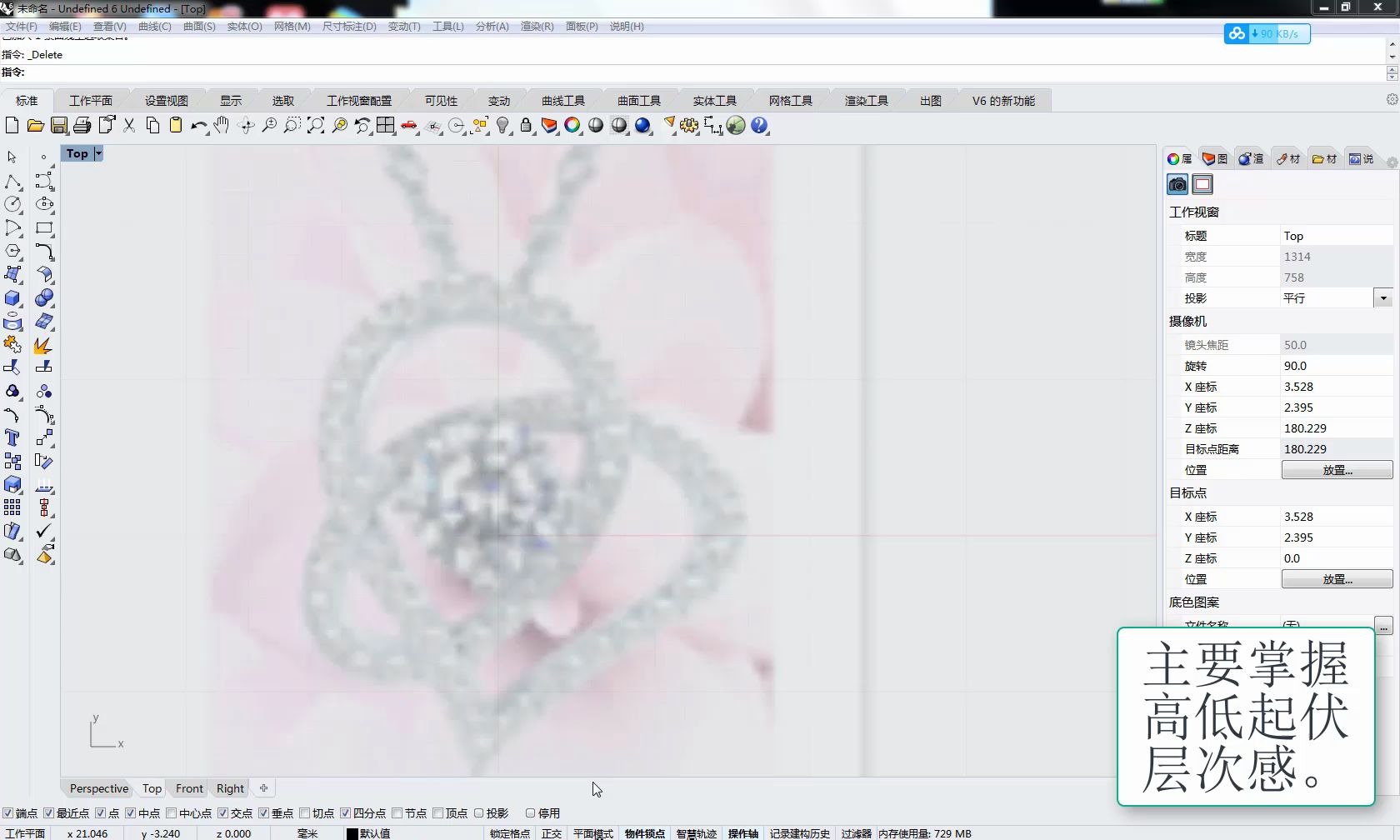Open Options with the gear icon
The image size is (1400, 840).
click(x=689, y=126)
